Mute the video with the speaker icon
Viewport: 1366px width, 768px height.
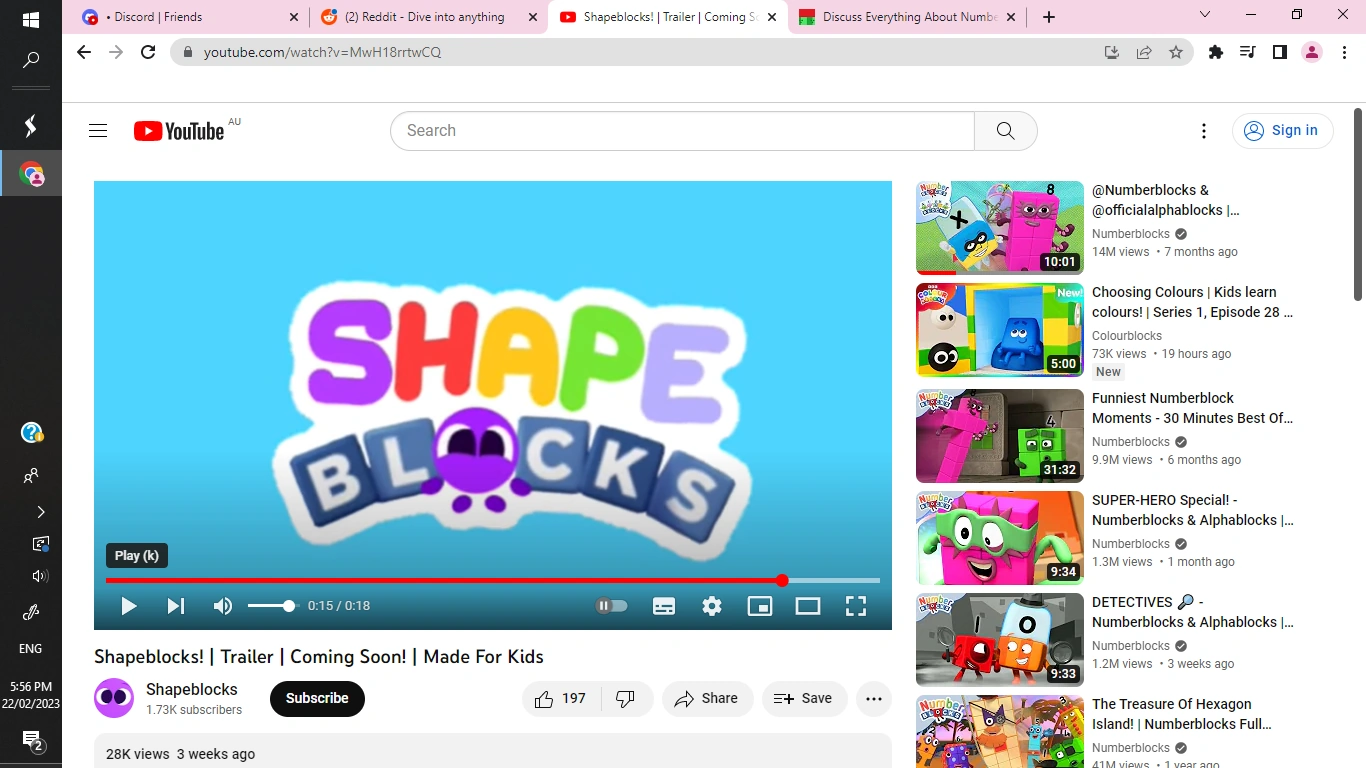[x=222, y=605]
